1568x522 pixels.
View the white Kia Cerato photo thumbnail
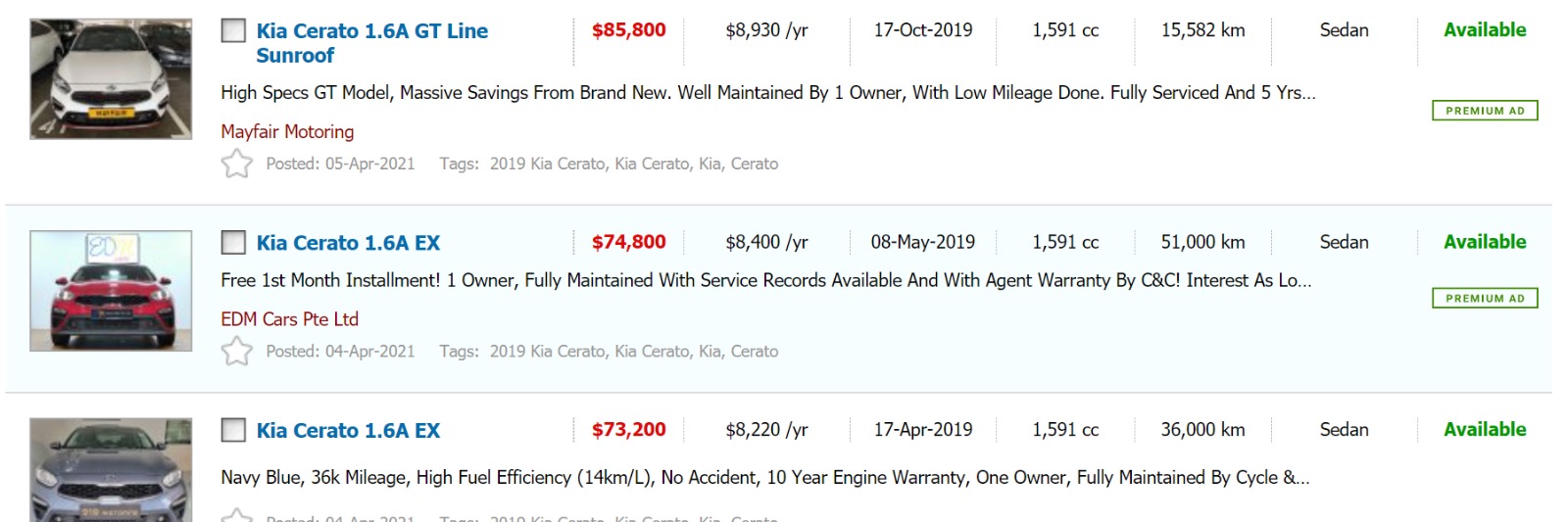[x=111, y=79]
